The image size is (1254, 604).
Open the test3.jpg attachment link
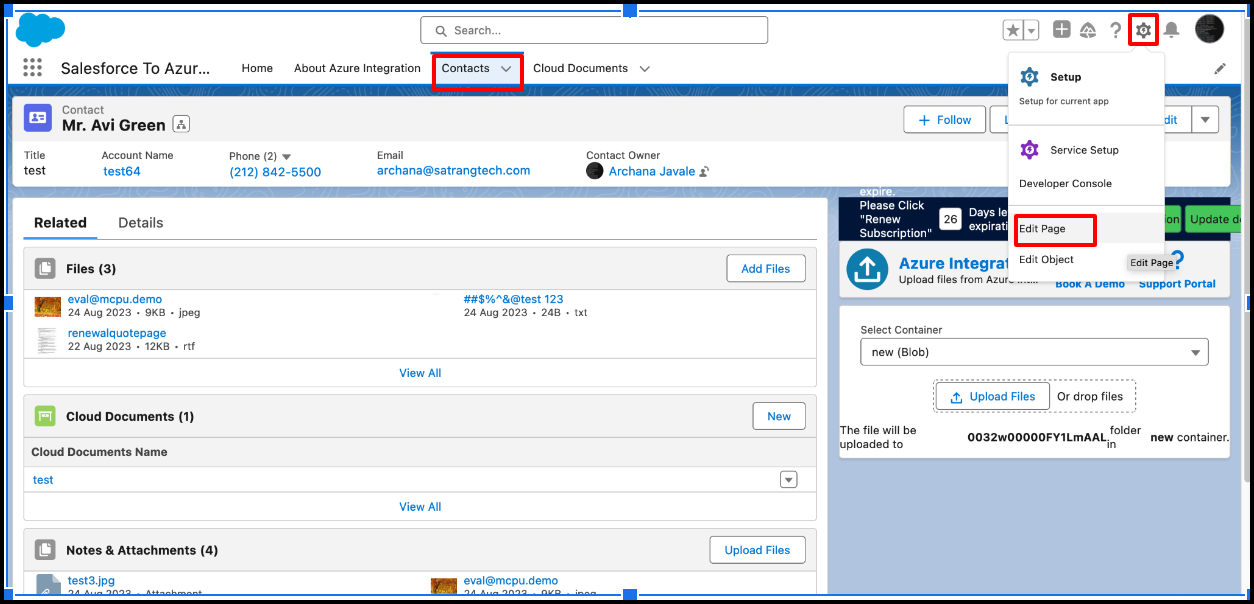pos(91,581)
